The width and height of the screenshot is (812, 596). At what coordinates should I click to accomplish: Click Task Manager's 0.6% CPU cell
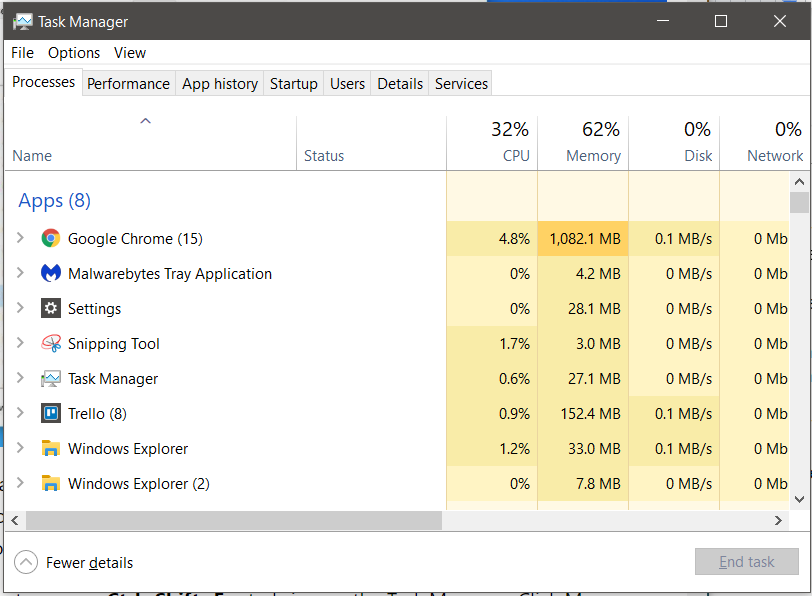(492, 379)
